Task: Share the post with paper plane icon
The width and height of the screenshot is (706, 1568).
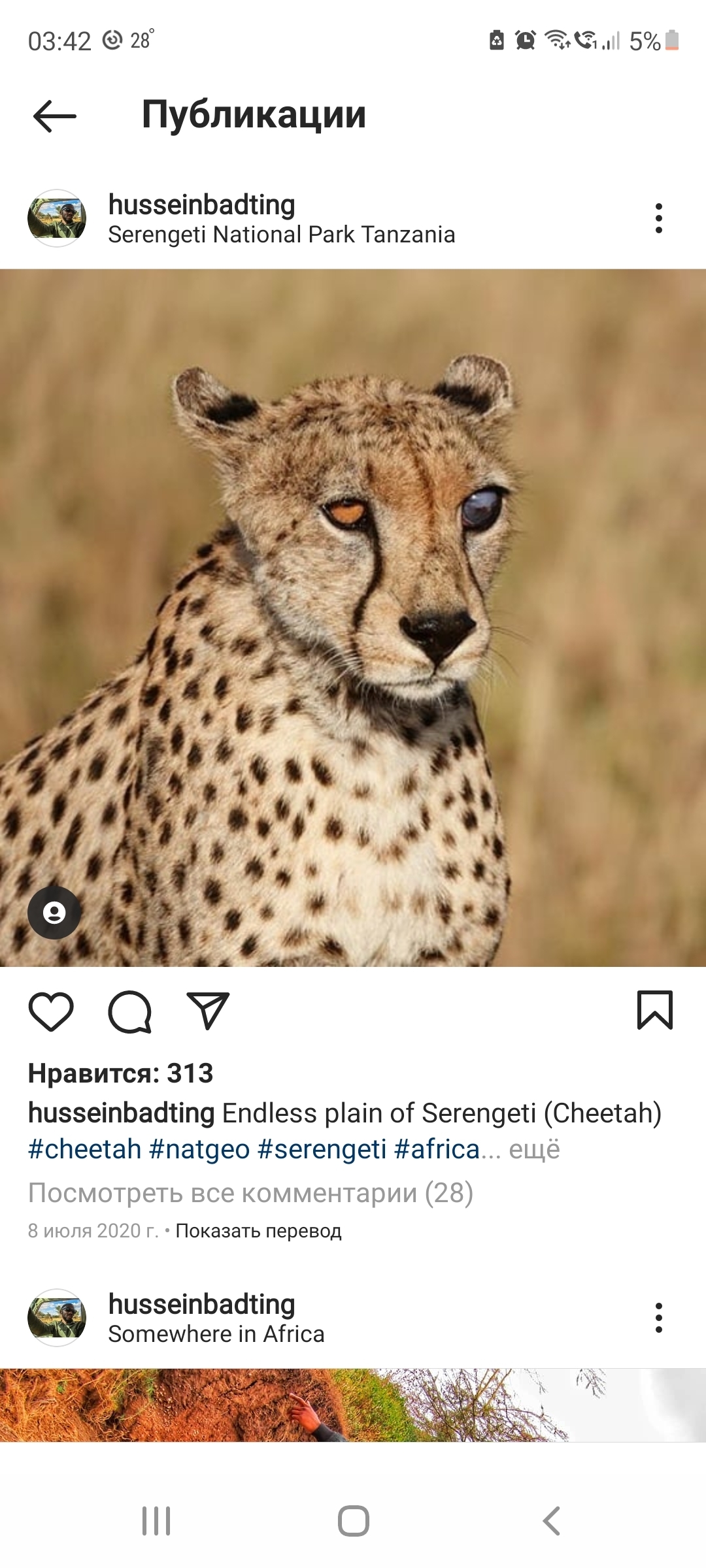Action: (208, 1011)
